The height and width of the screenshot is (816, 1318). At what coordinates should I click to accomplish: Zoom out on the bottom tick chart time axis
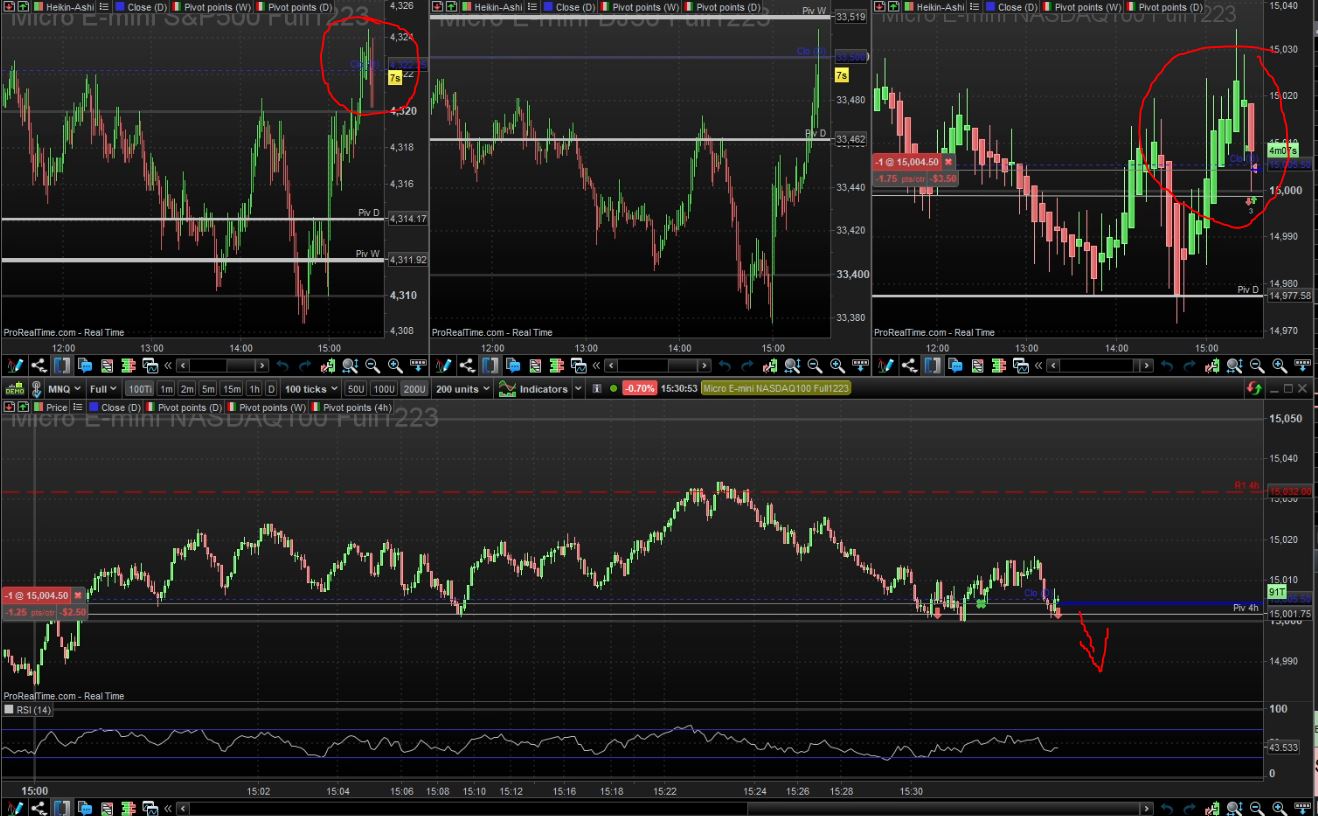(x=1257, y=808)
